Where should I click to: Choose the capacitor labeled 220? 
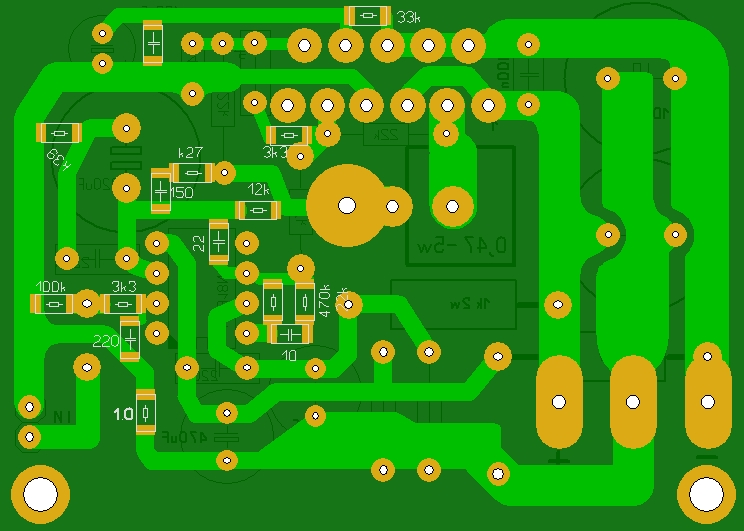130,340
